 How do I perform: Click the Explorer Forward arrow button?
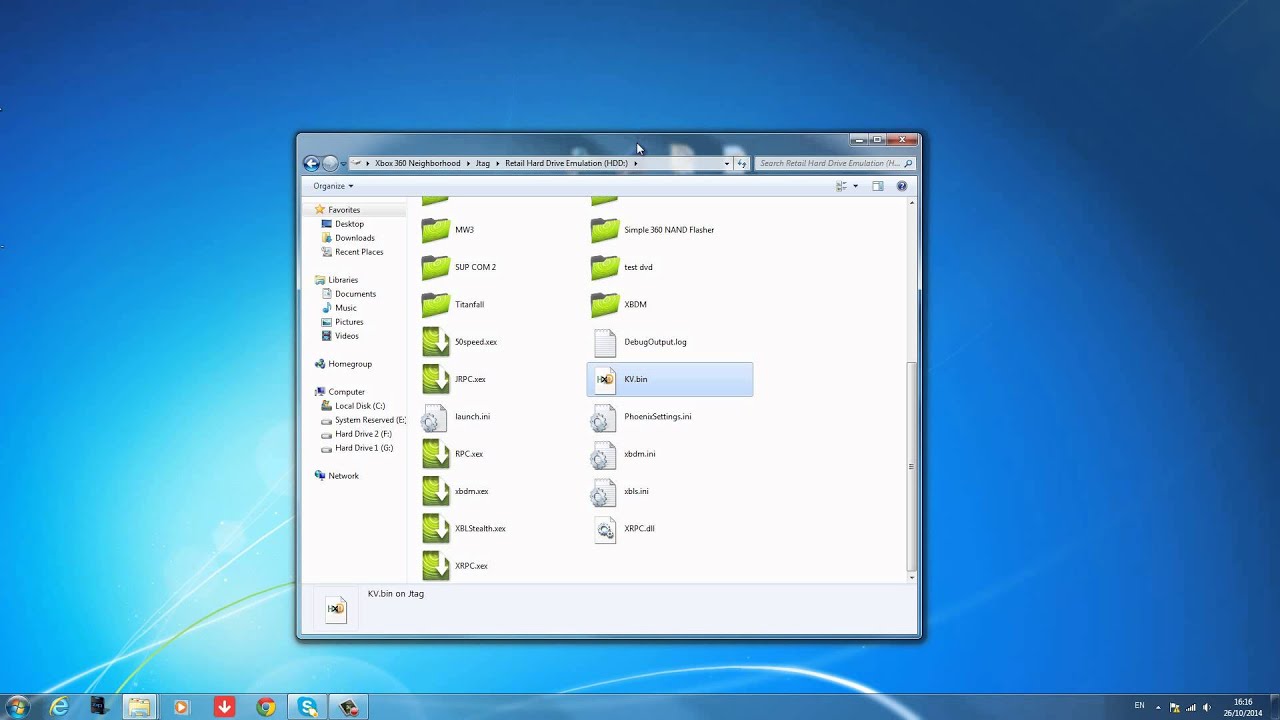(330, 163)
